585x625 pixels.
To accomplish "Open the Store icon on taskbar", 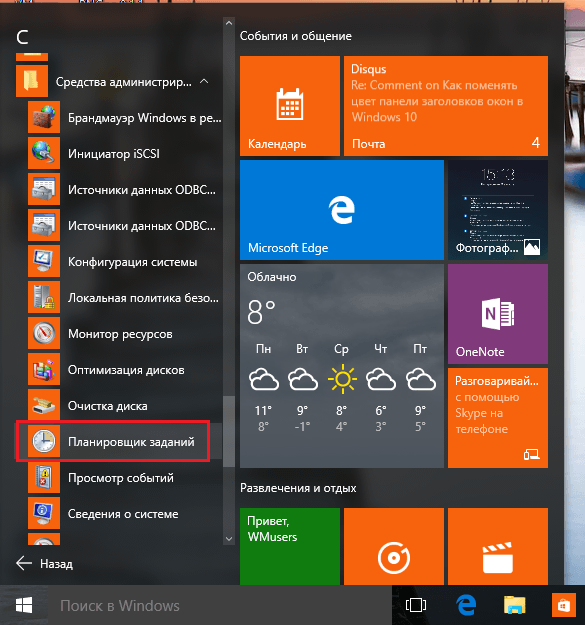I will pos(563,605).
